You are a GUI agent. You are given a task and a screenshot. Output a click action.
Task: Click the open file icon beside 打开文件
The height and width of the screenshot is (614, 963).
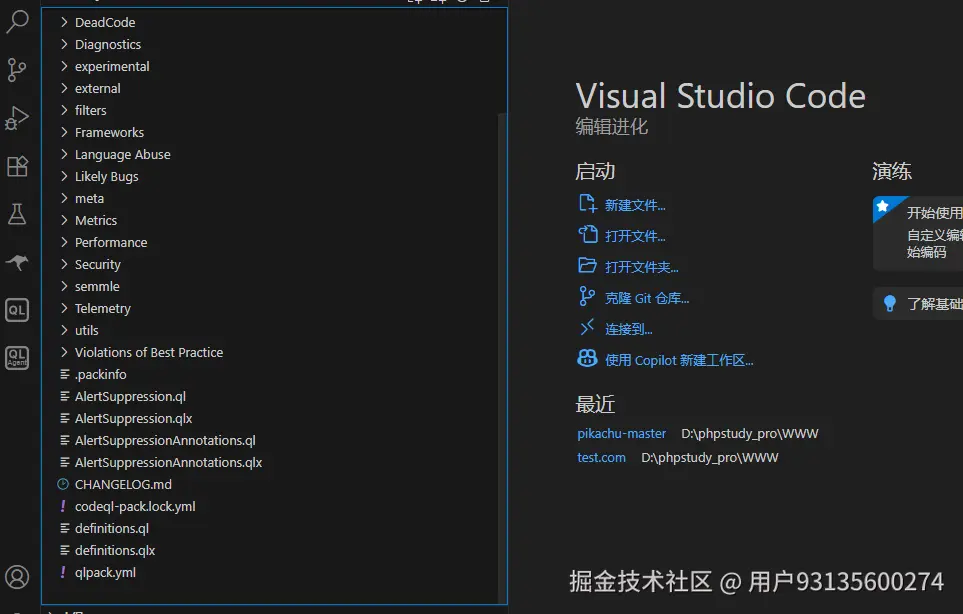coord(587,235)
